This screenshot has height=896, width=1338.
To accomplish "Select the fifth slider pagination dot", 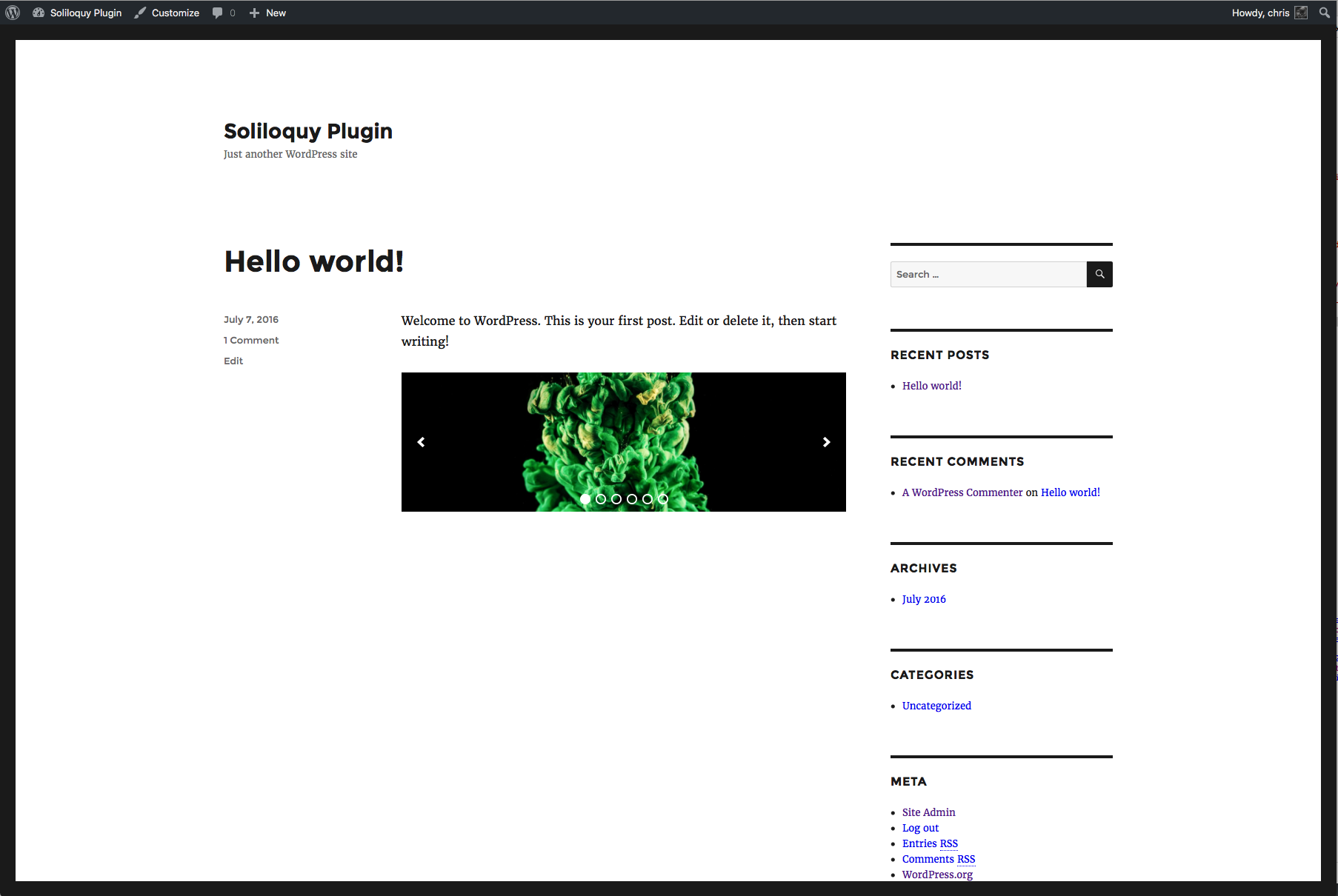I will click(648, 499).
